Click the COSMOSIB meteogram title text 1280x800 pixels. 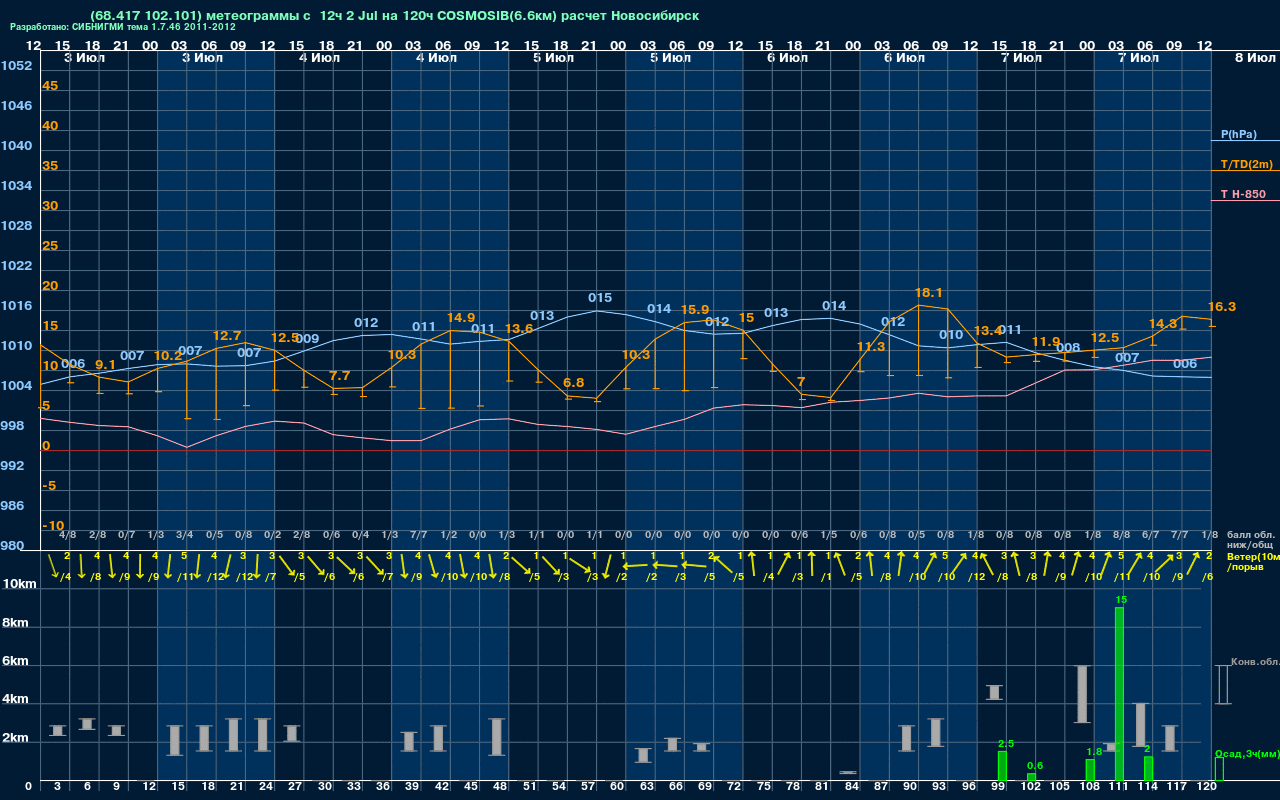(x=394, y=16)
